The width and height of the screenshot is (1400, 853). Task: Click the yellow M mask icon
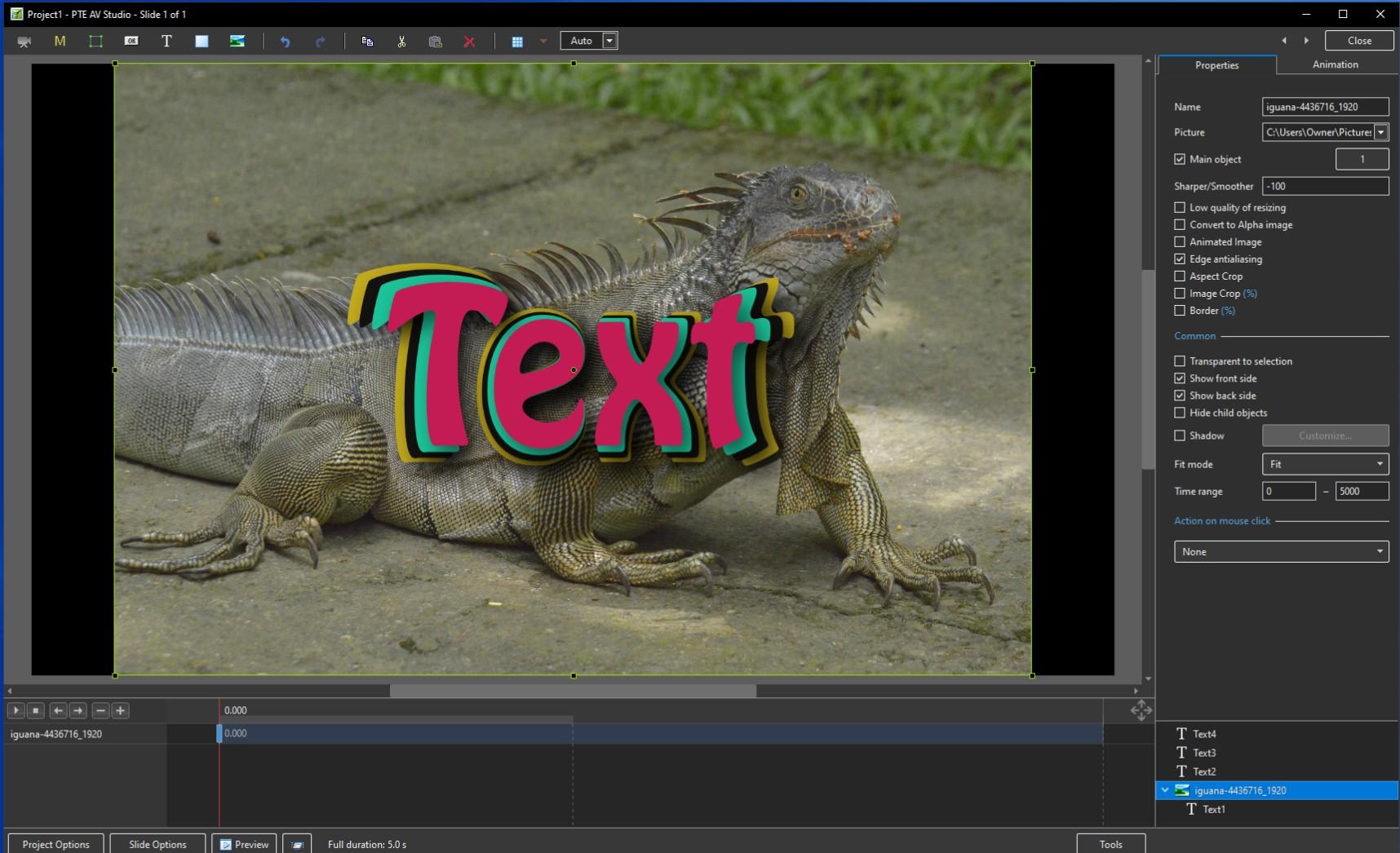(60, 41)
